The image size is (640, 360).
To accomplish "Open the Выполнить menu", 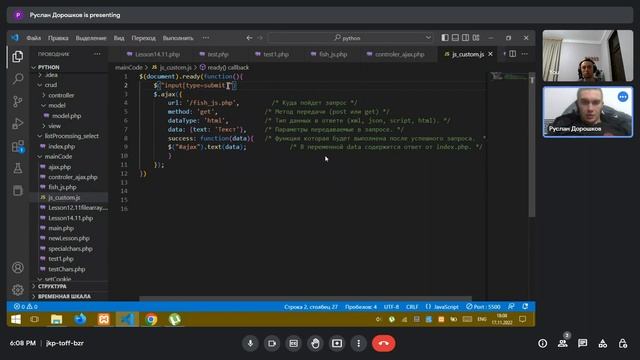I will point(178,38).
